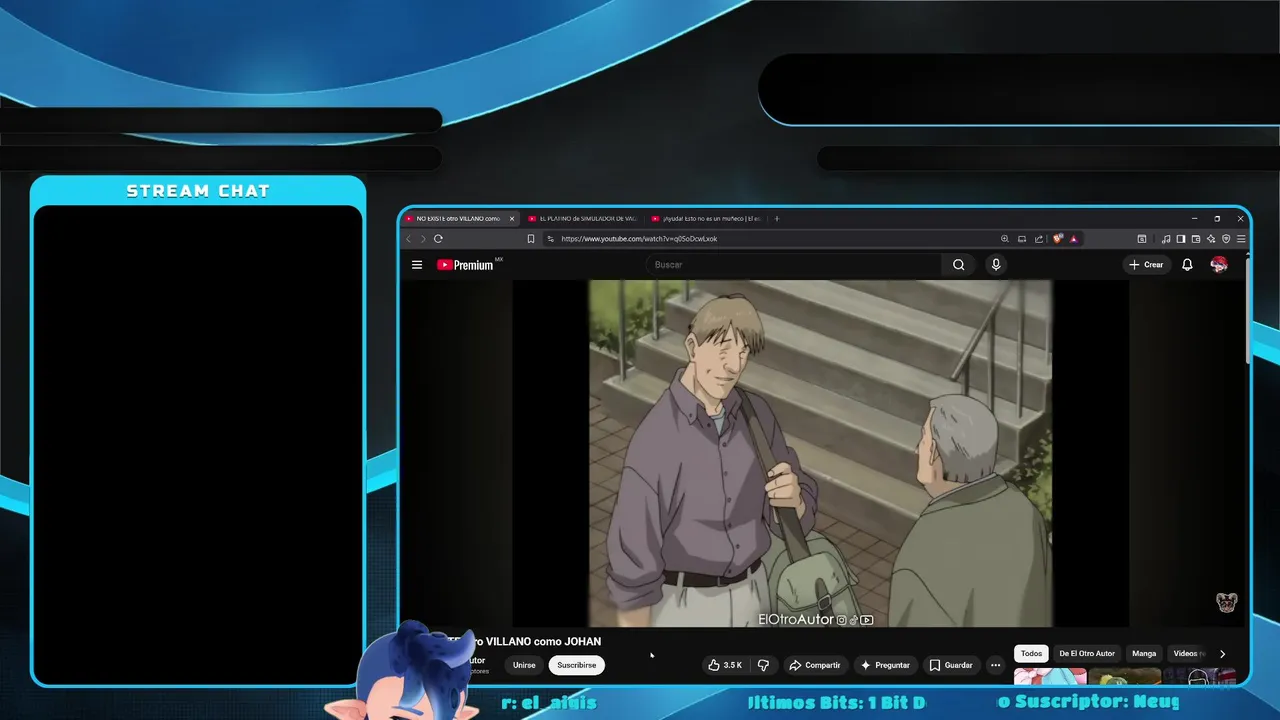The height and width of the screenshot is (720, 1280).
Task: Open Leo AI sparkle icon
Action: coord(1211,239)
